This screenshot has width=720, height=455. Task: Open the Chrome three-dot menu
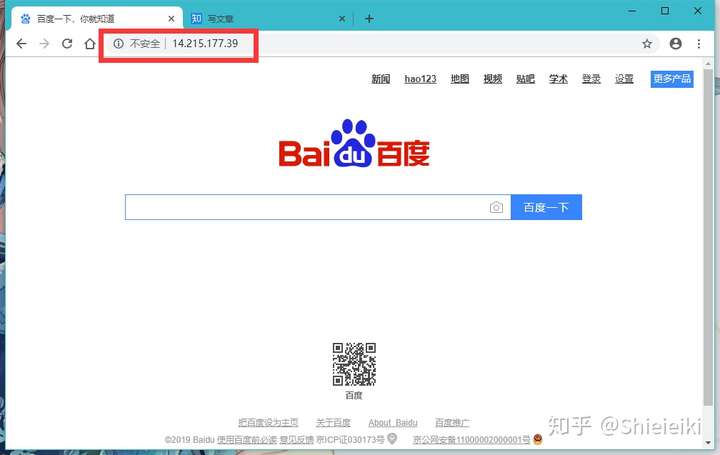pos(698,44)
